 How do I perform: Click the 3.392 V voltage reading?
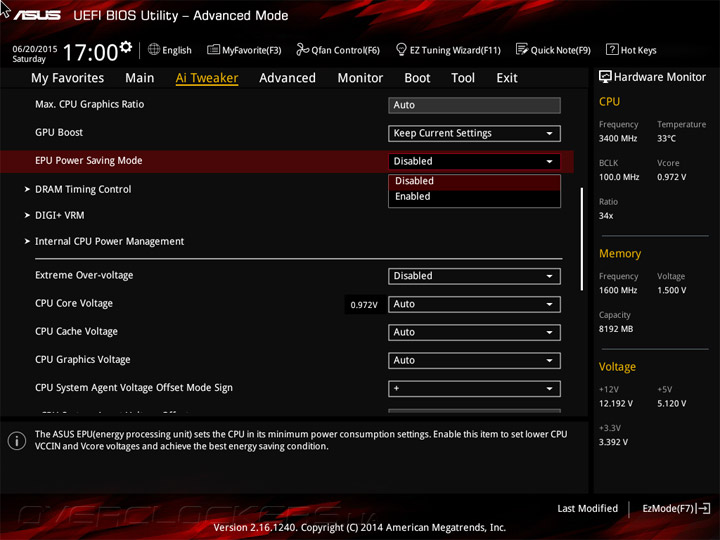[613, 442]
